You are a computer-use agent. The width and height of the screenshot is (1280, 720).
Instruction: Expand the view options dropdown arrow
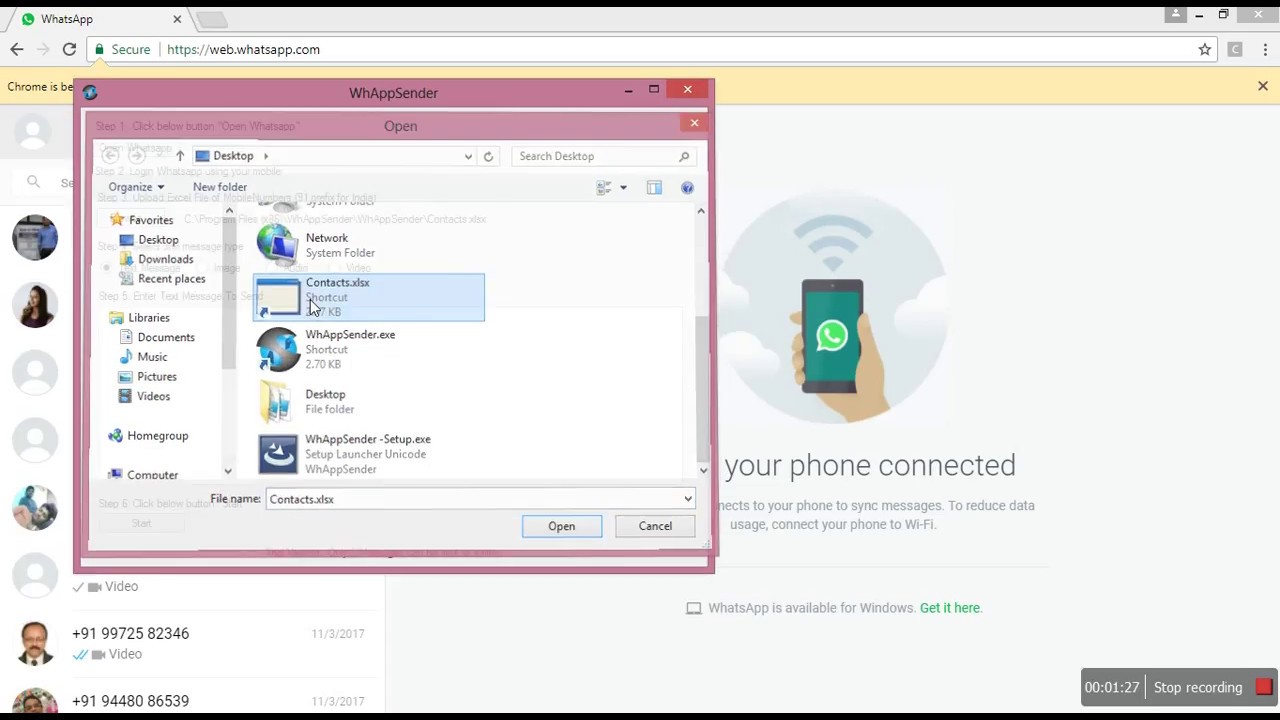(x=623, y=187)
